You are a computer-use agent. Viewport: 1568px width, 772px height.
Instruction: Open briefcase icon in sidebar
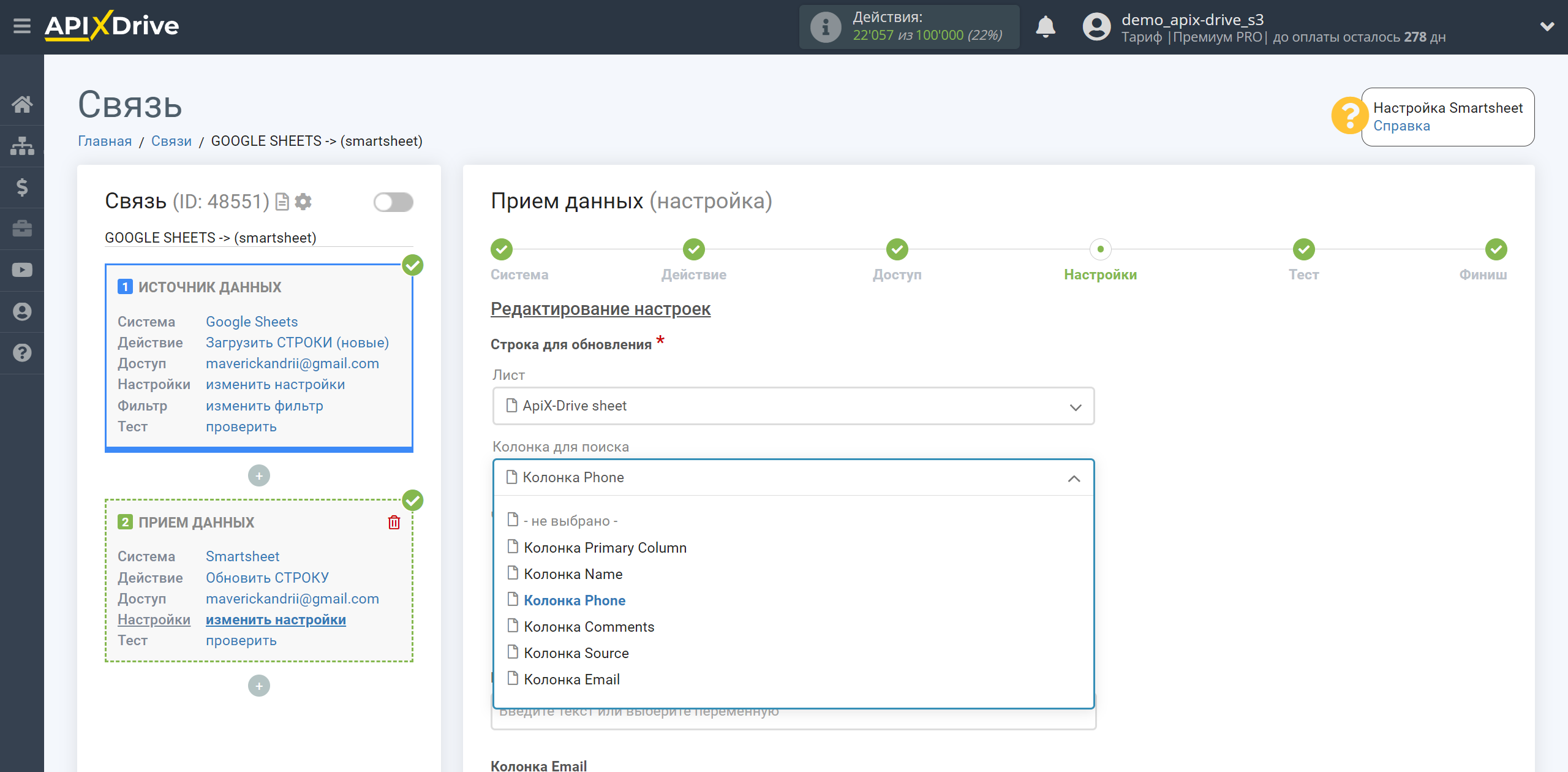click(22, 229)
